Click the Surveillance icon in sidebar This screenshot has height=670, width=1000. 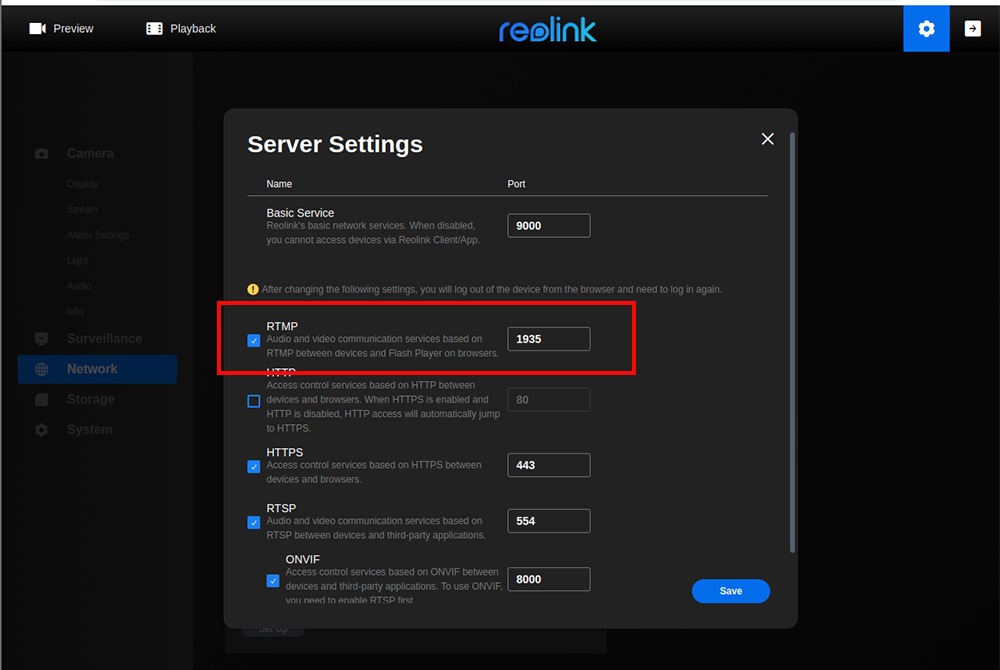(41, 339)
